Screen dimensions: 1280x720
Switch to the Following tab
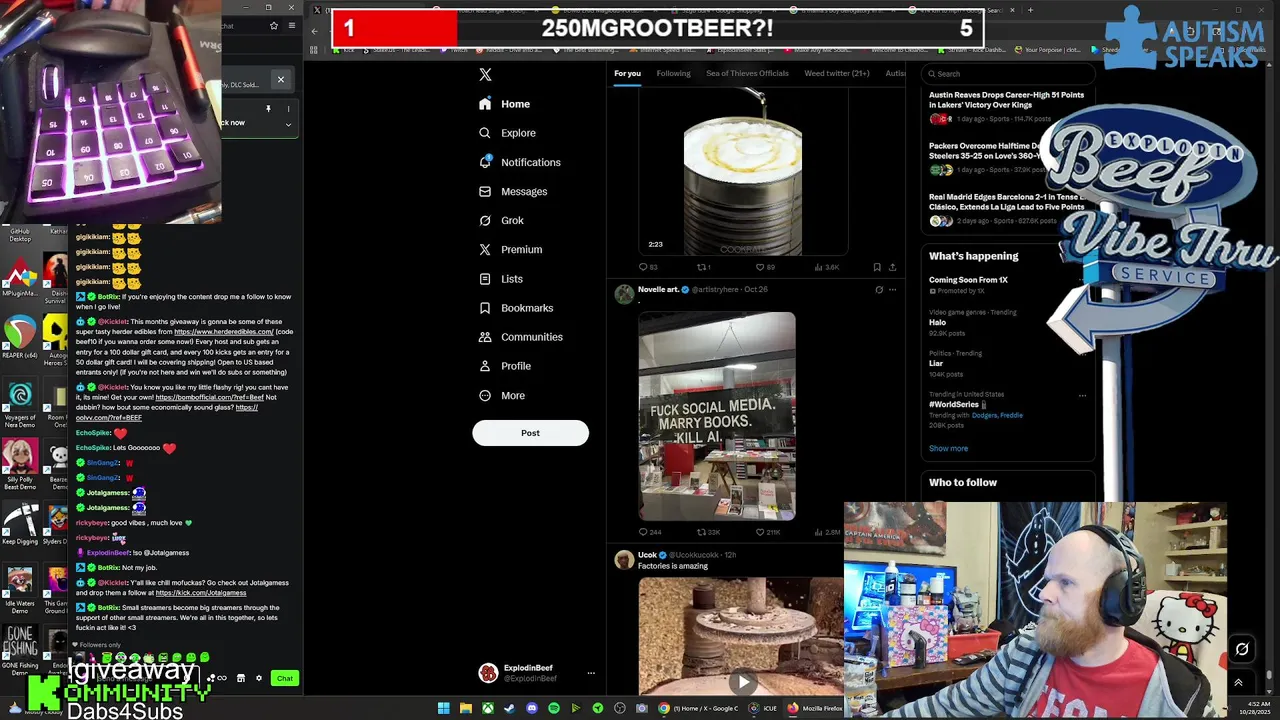click(673, 73)
